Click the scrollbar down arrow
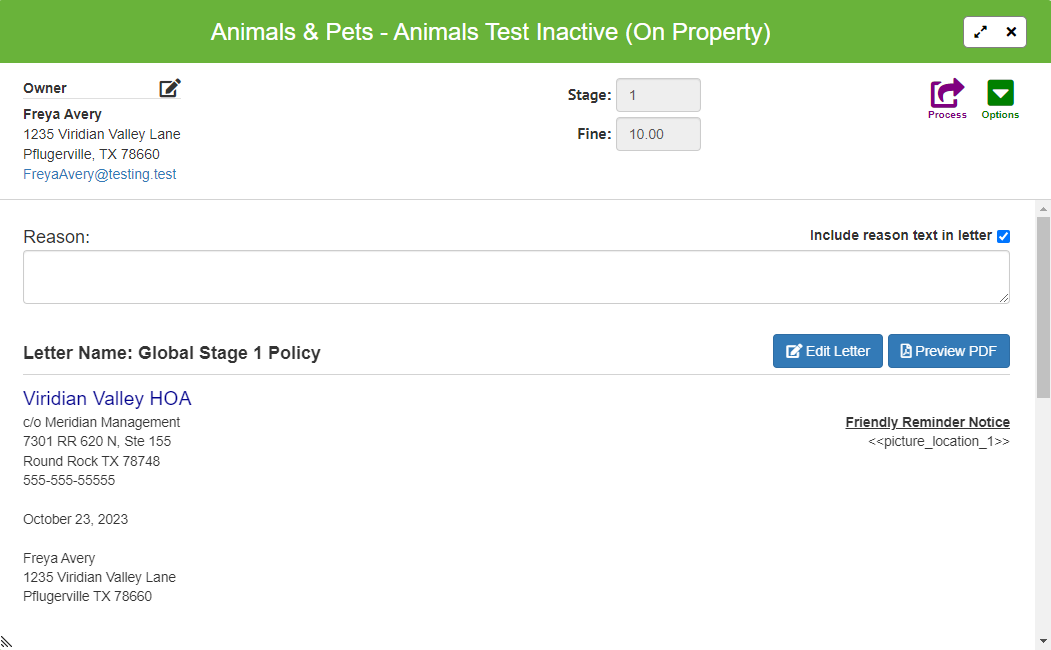The width and height of the screenshot is (1051, 650). [1043, 642]
